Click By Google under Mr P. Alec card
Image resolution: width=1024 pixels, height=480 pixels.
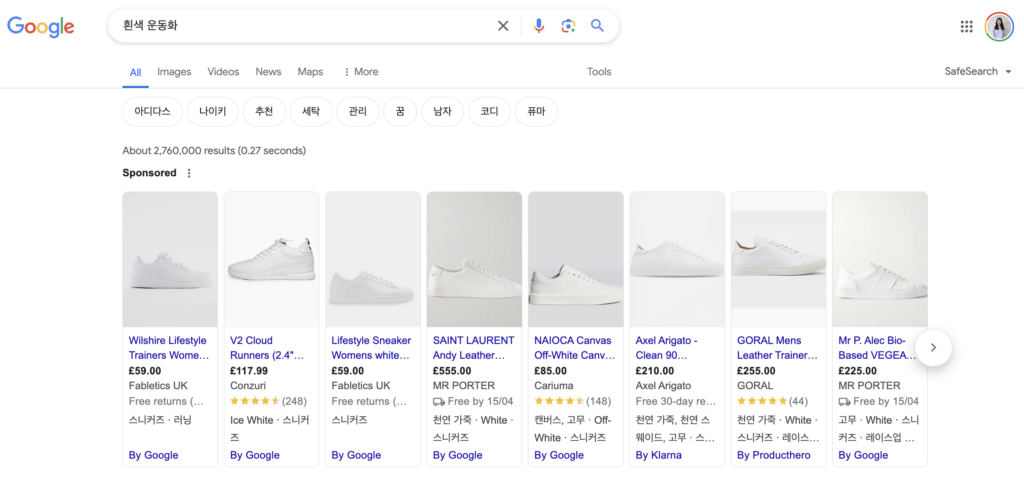click(863, 455)
